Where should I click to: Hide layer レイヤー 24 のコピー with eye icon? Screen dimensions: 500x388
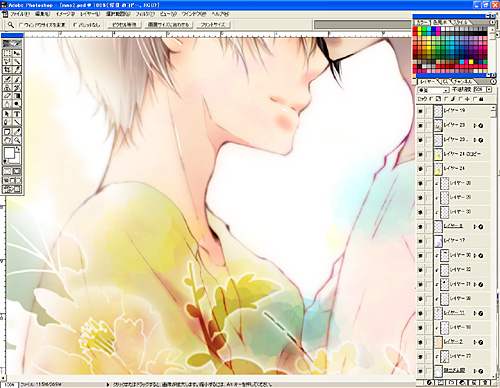(x=420, y=154)
